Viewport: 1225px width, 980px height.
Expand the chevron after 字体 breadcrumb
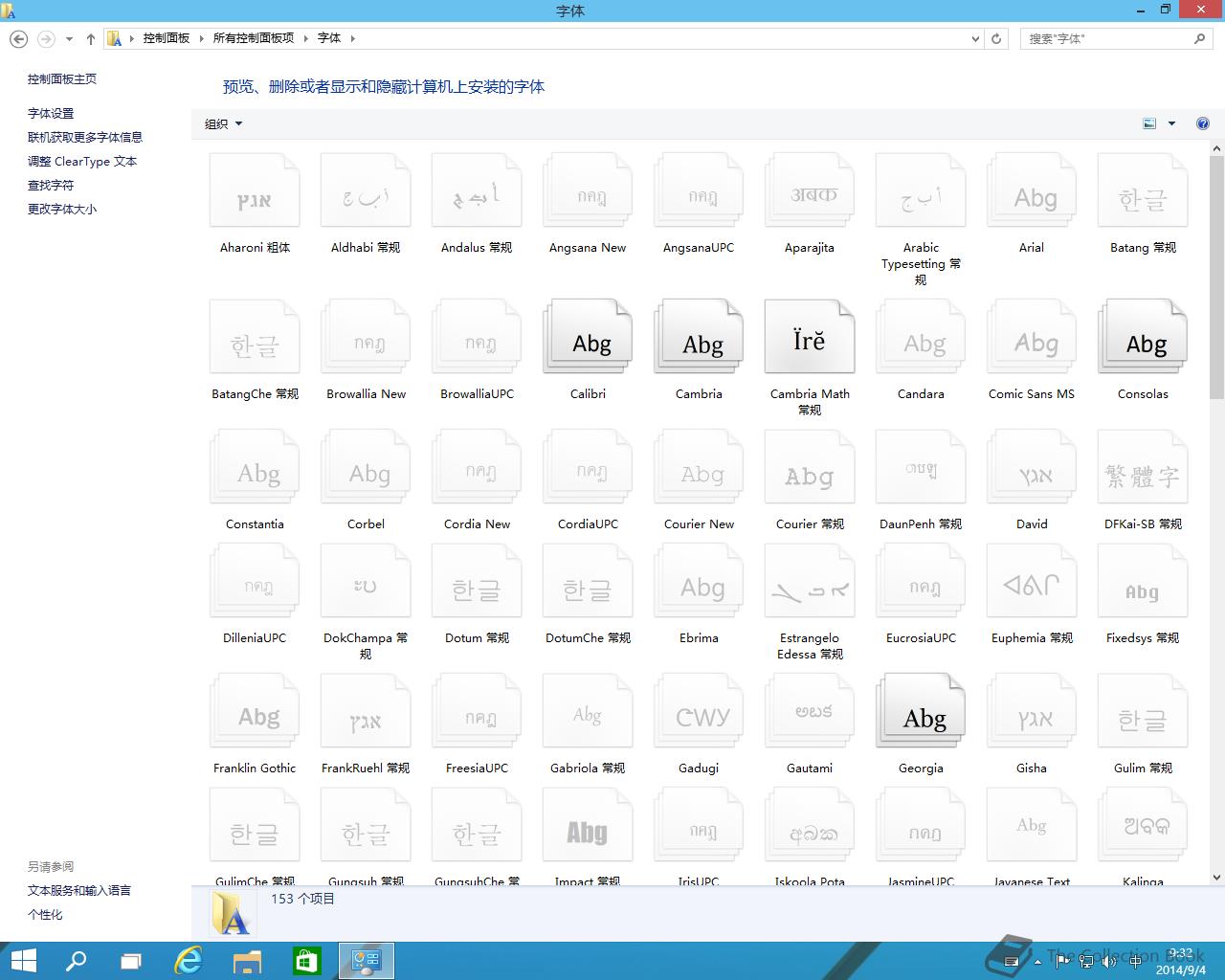pos(352,38)
